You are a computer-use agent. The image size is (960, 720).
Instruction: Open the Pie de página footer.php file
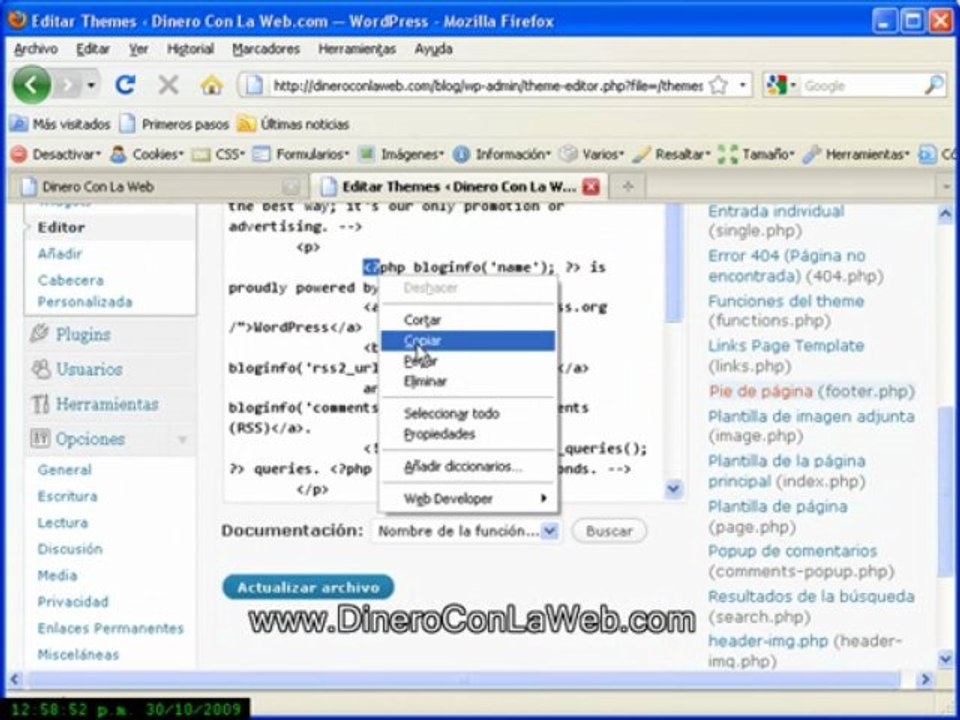pos(811,391)
